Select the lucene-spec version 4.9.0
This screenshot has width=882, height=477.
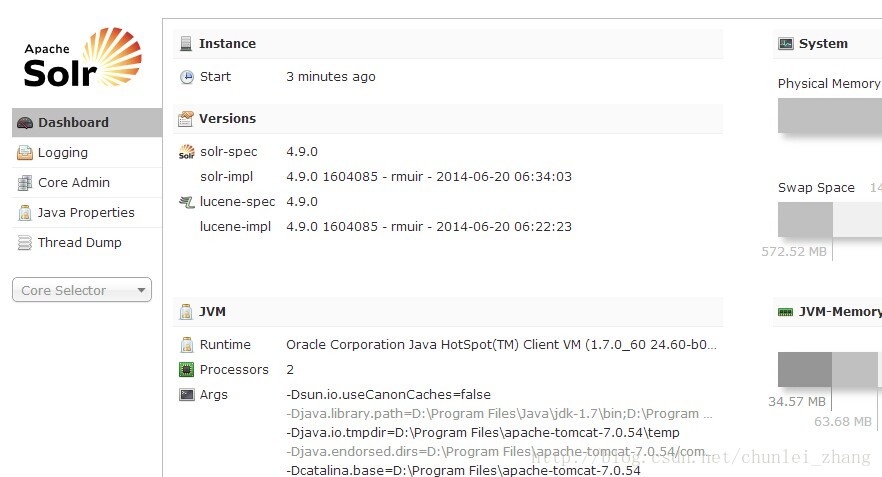[302, 202]
